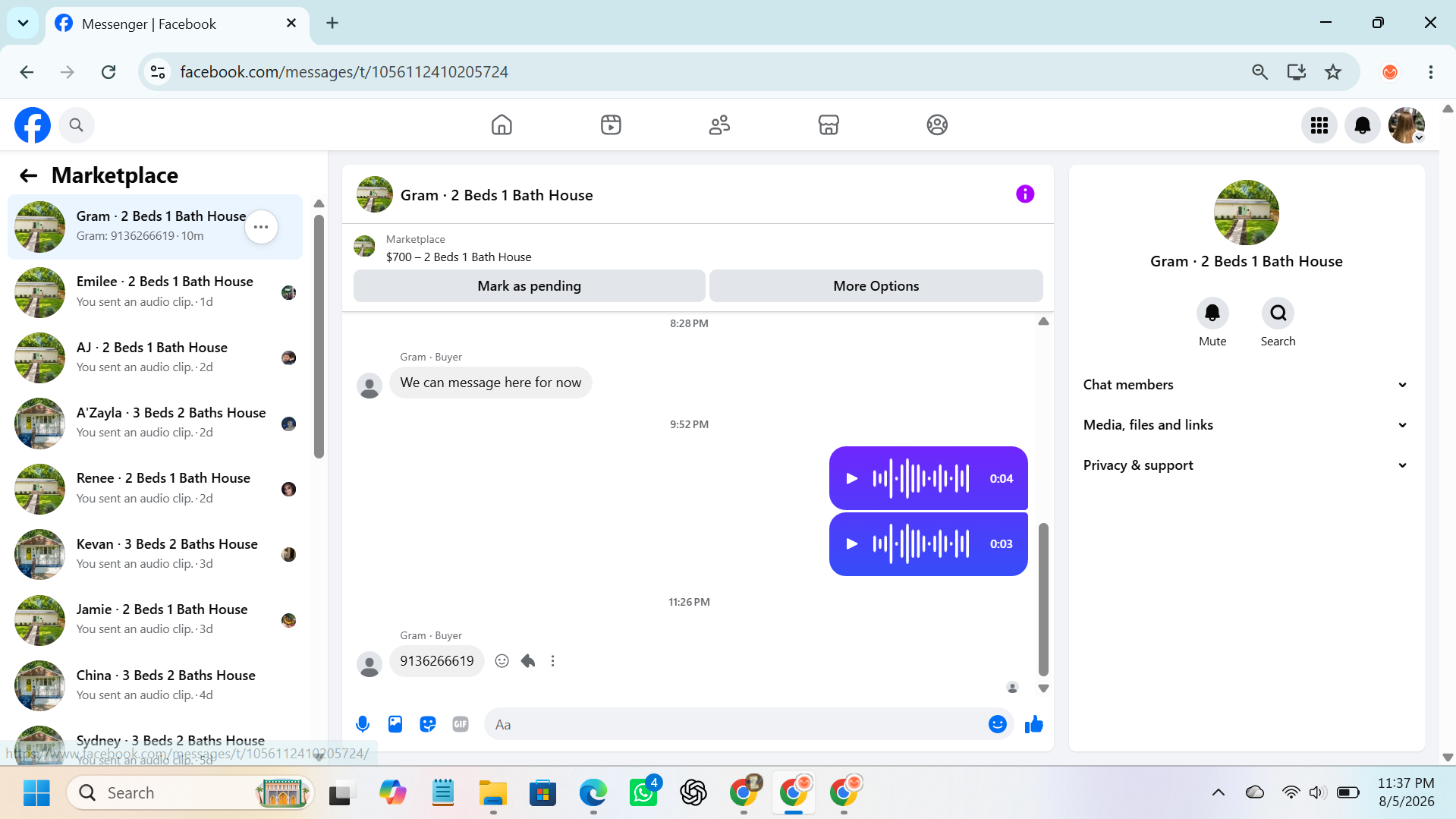Choose a sticker from the sticker icon
The width and height of the screenshot is (1456, 819).
pos(428,724)
